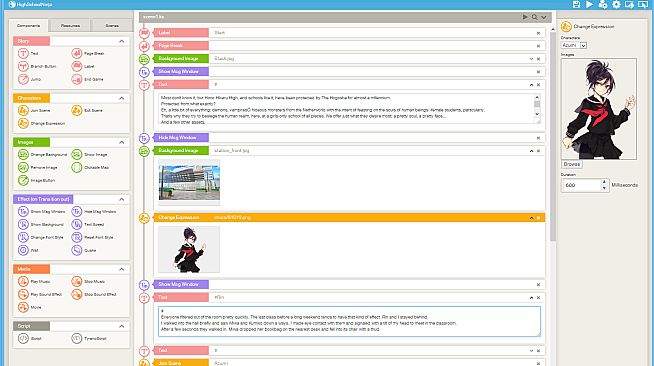Collapse the Story section

click(x=121, y=41)
